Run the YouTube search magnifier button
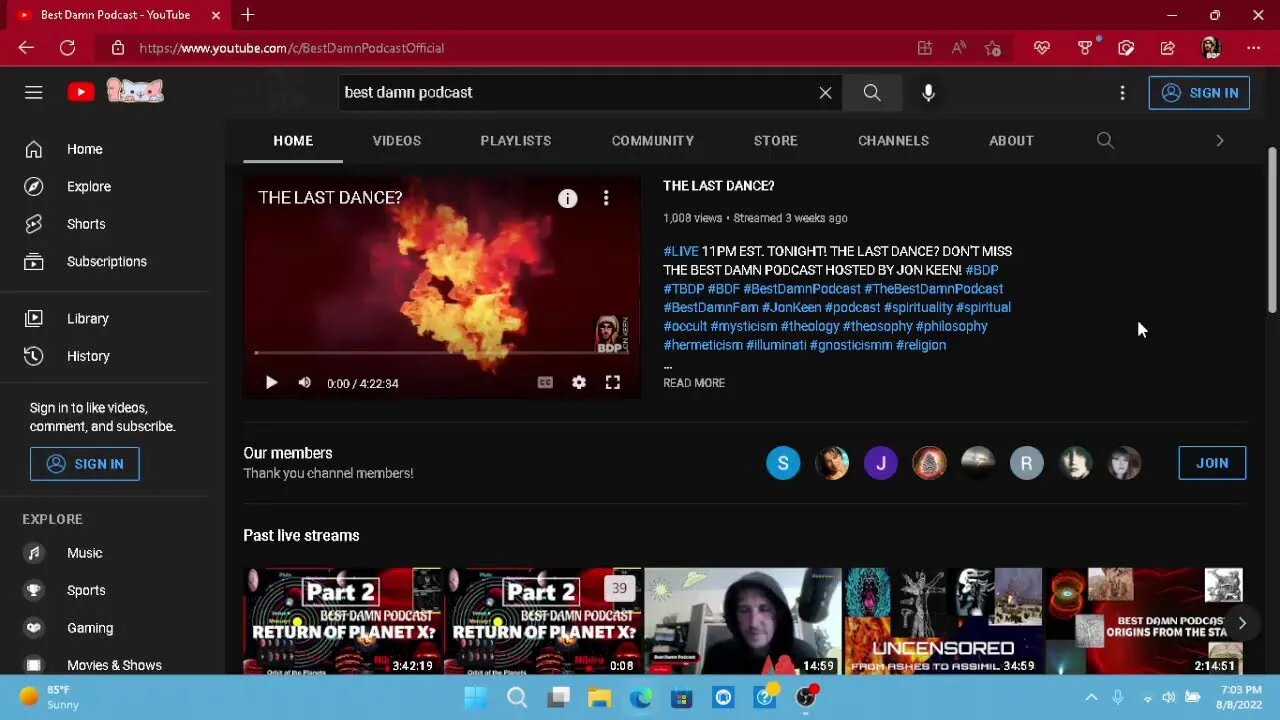Screen dimensions: 1280x720 coord(872,92)
